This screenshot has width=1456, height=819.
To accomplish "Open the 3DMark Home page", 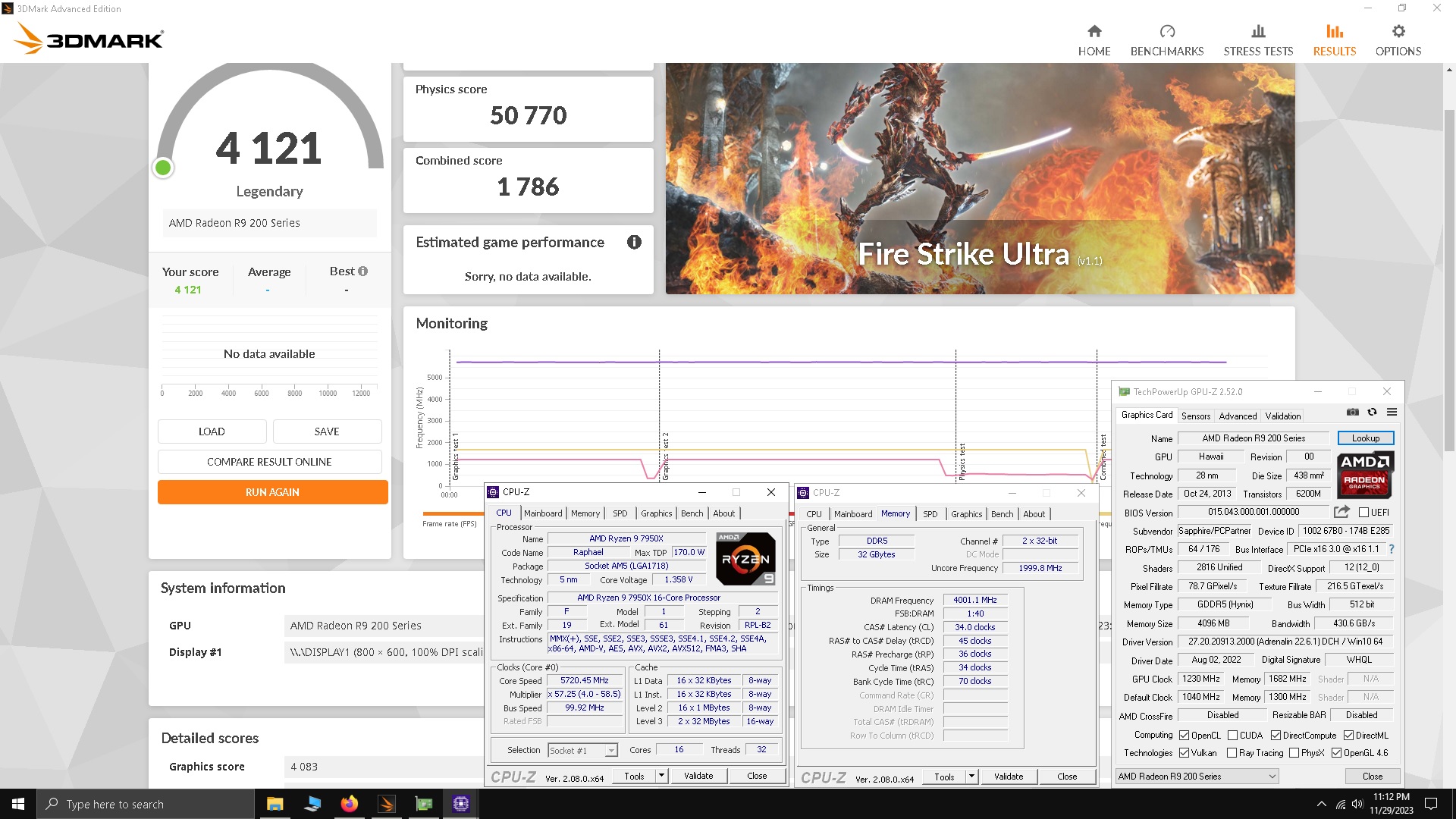I will click(1094, 40).
